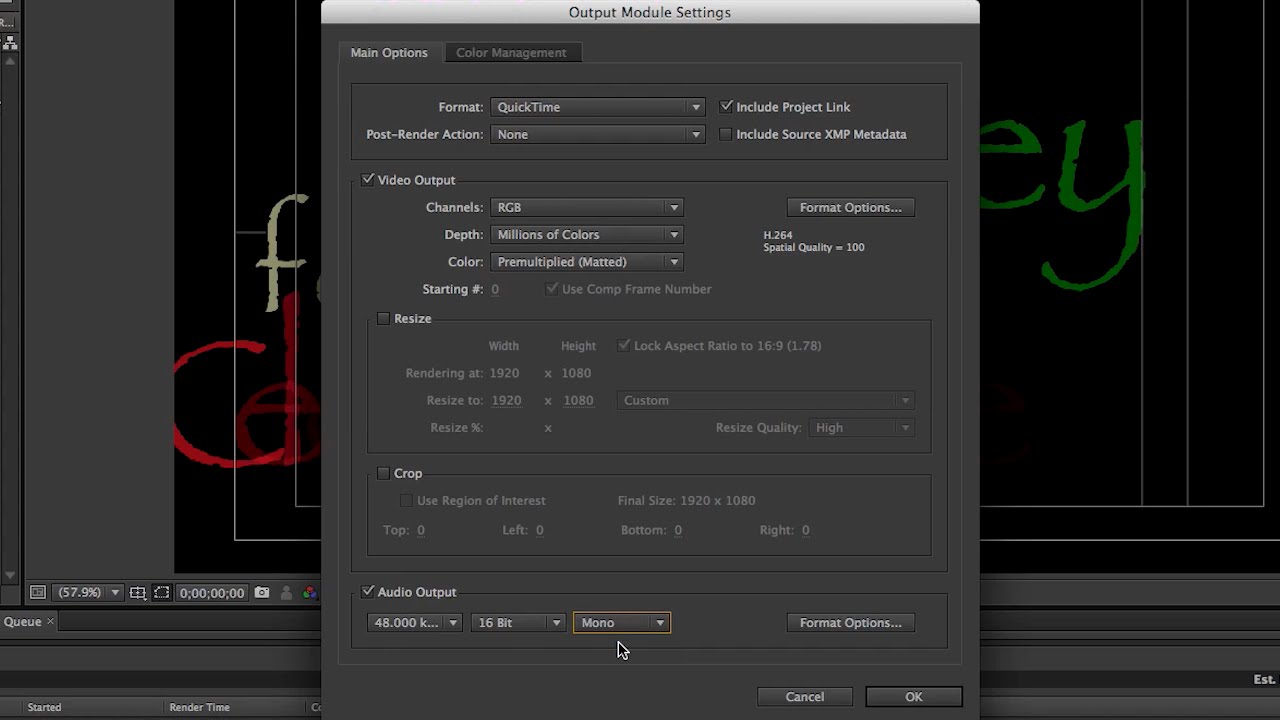Click the Est. label in the render queue
Viewport: 1280px width, 720px height.
point(1264,679)
